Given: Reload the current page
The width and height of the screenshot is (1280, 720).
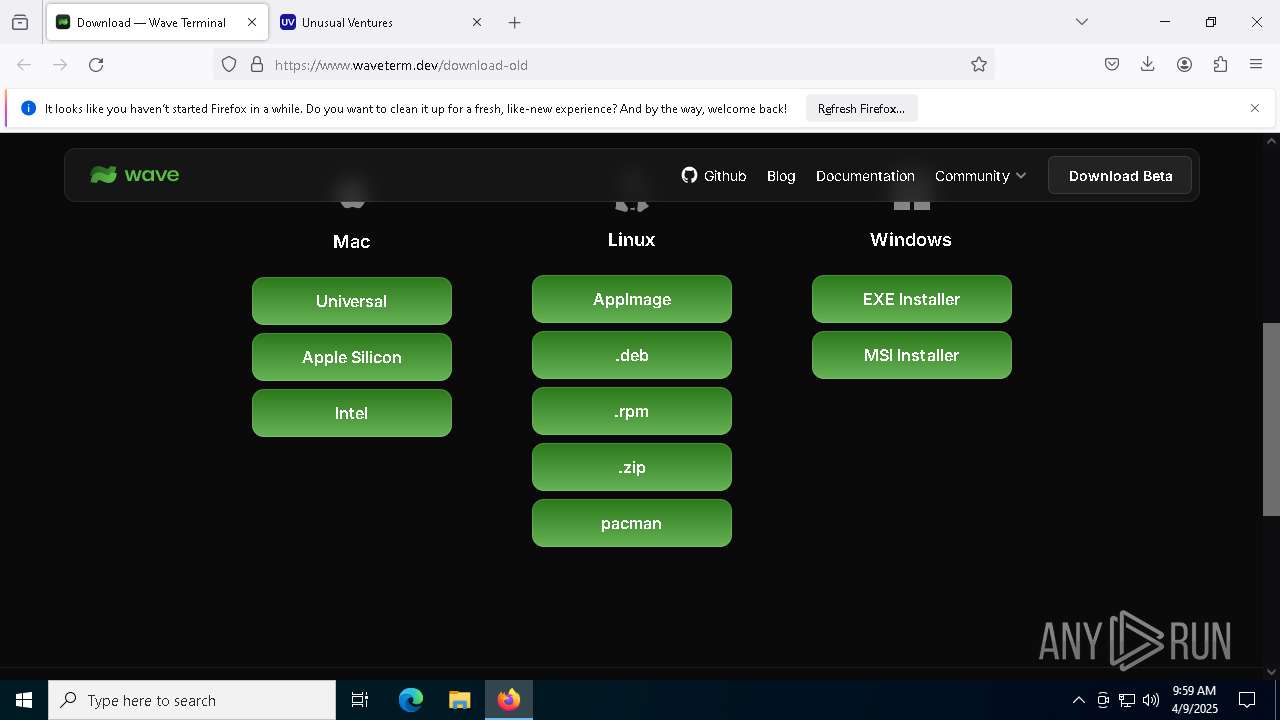Looking at the screenshot, I should (x=96, y=65).
